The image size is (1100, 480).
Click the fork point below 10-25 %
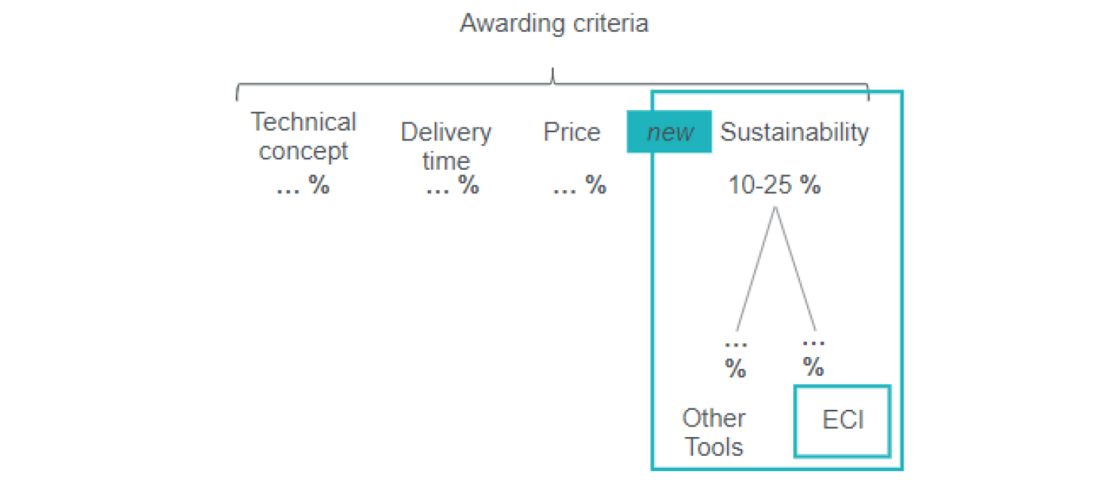tap(775, 208)
